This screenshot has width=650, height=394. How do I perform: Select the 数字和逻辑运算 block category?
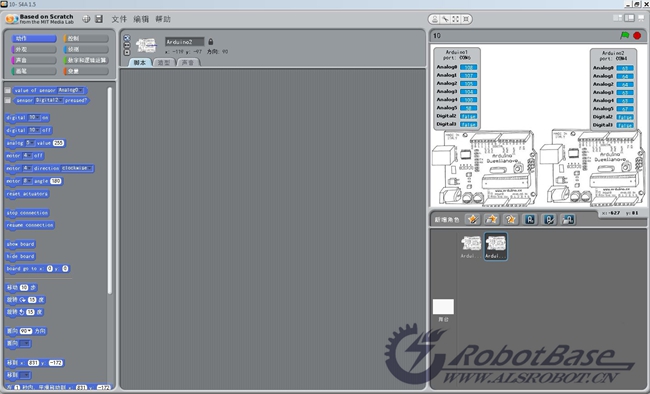coord(86,60)
